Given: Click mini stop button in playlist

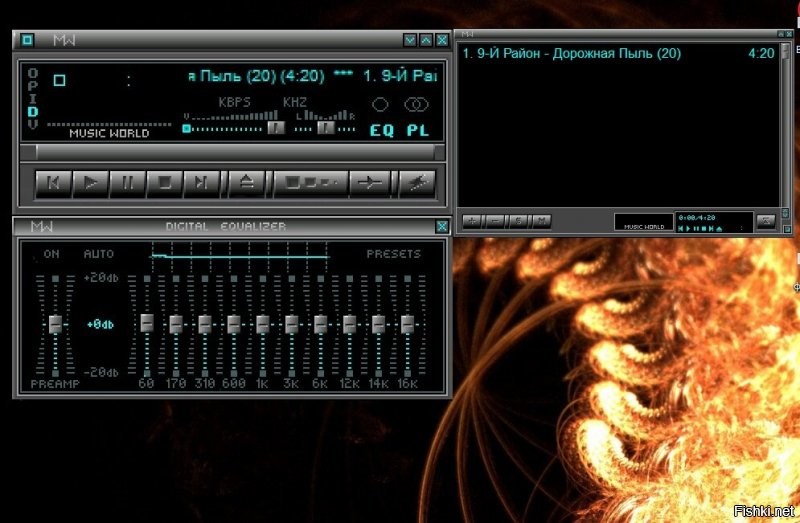Looking at the screenshot, I should point(704,229).
